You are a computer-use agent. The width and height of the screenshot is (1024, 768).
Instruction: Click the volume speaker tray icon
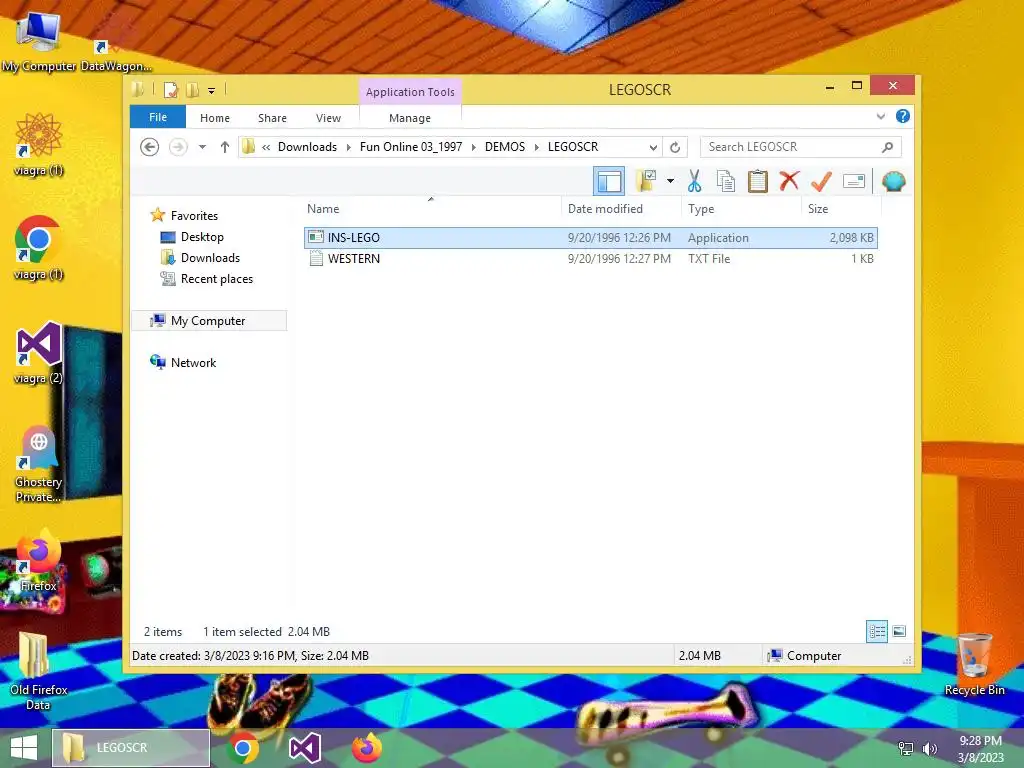(929, 749)
